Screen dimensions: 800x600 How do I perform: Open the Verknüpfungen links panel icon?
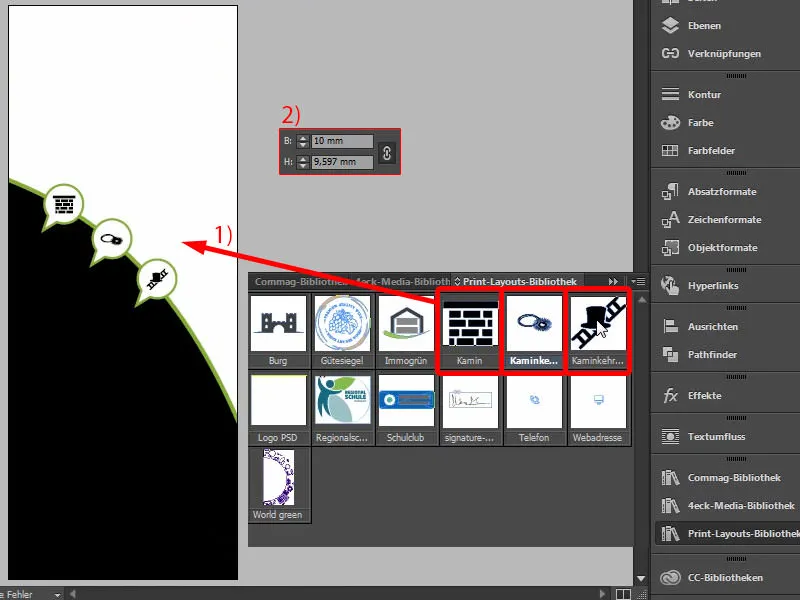pyautogui.click(x=670, y=54)
